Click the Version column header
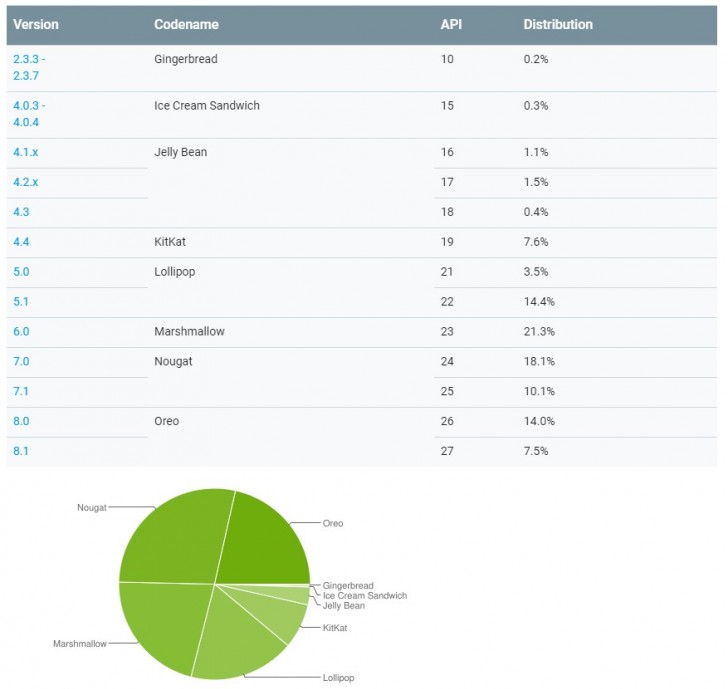 (36, 24)
